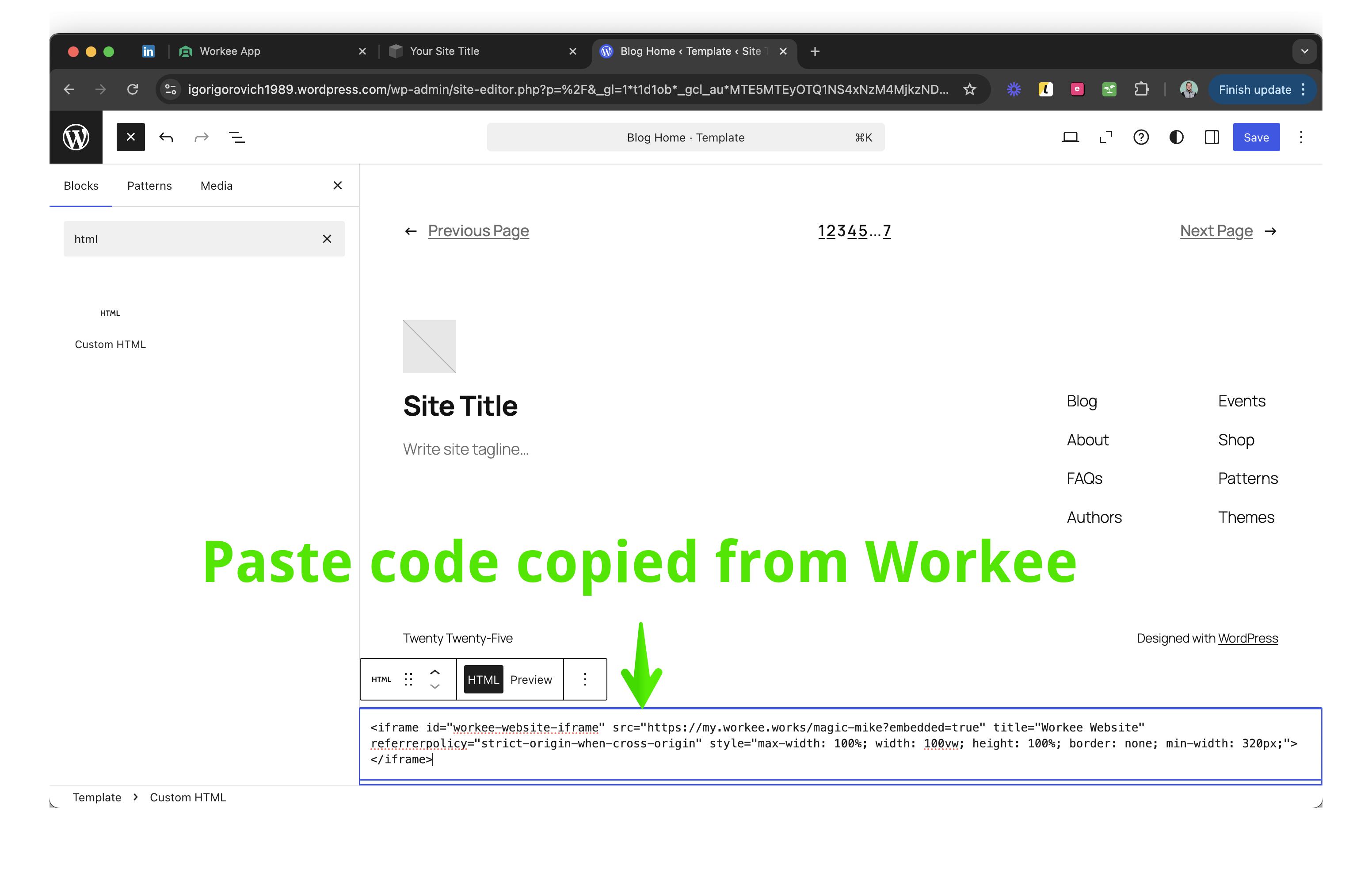
Task: Switch to the Patterns tab
Action: (149, 186)
